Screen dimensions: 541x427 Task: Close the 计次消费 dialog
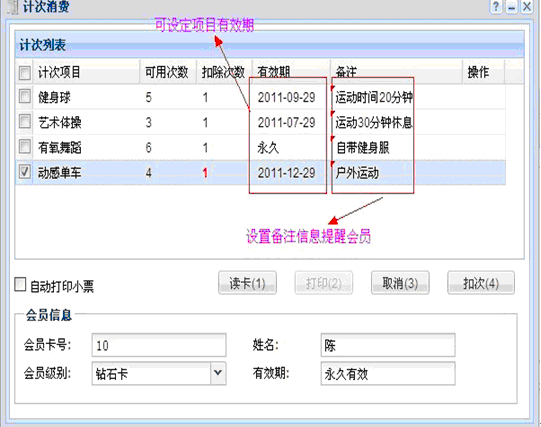pyautogui.click(x=527, y=7)
